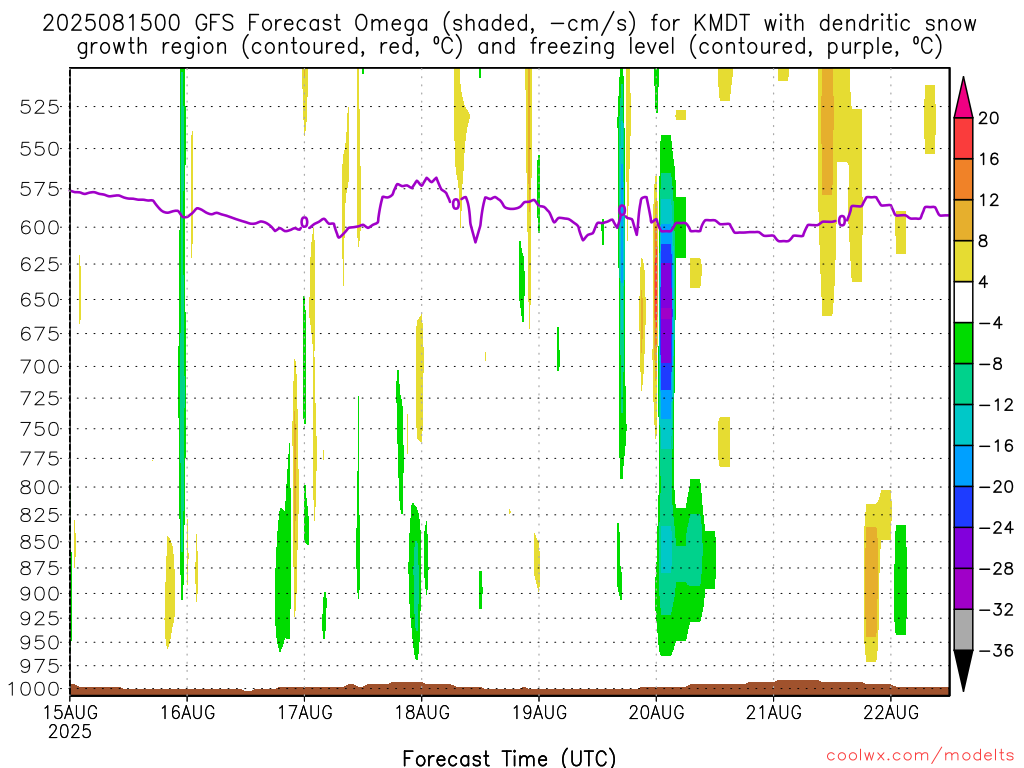Image resolution: width=1024 pixels, height=768 pixels.
Task: Click the colorbar value label 16
Action: click(989, 159)
